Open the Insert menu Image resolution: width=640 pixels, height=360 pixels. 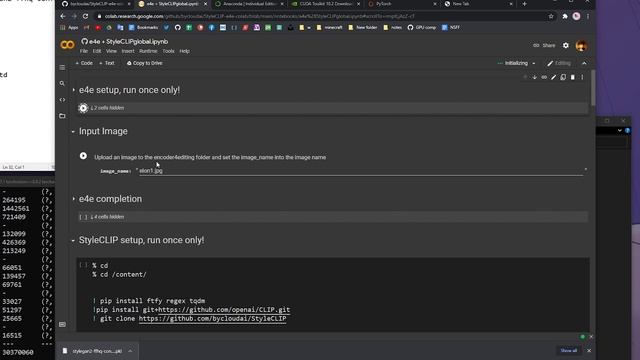coord(128,51)
